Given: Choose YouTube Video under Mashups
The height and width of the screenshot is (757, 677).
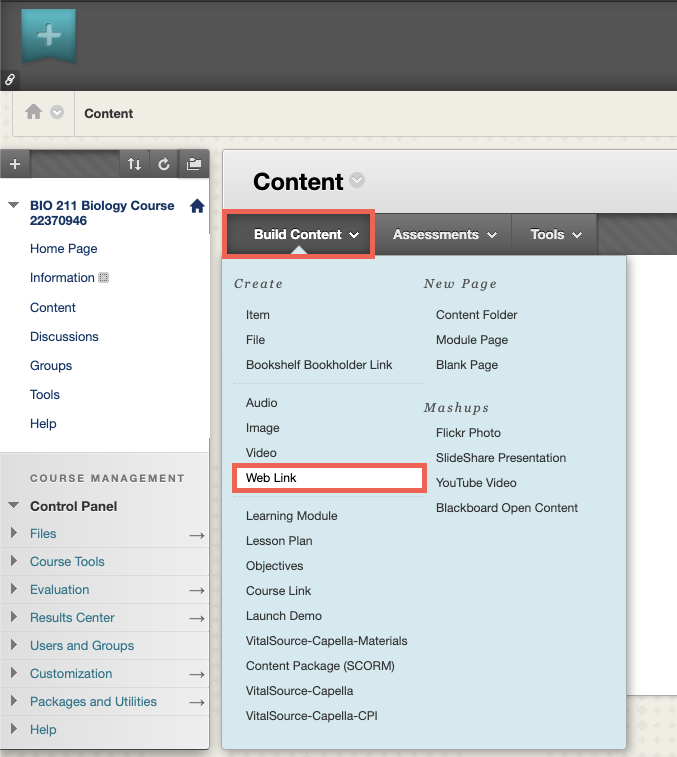Looking at the screenshot, I should [x=476, y=483].
